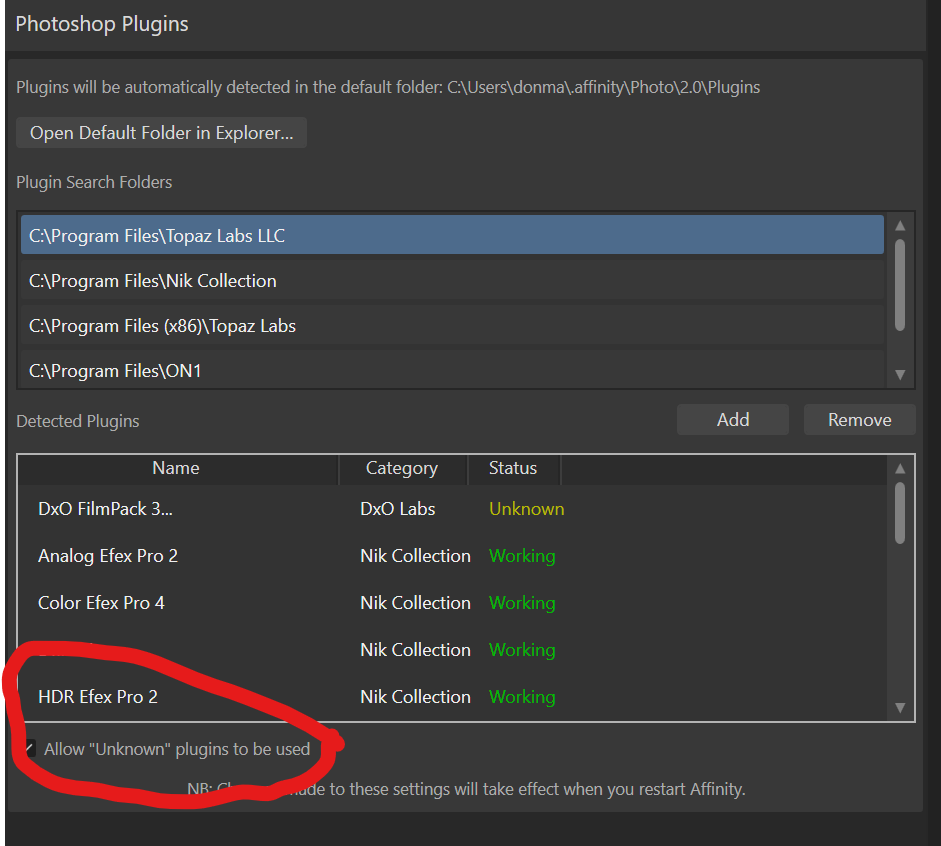Screen dimensions: 941x846
Task: Click the Add folder button
Action: 733,419
